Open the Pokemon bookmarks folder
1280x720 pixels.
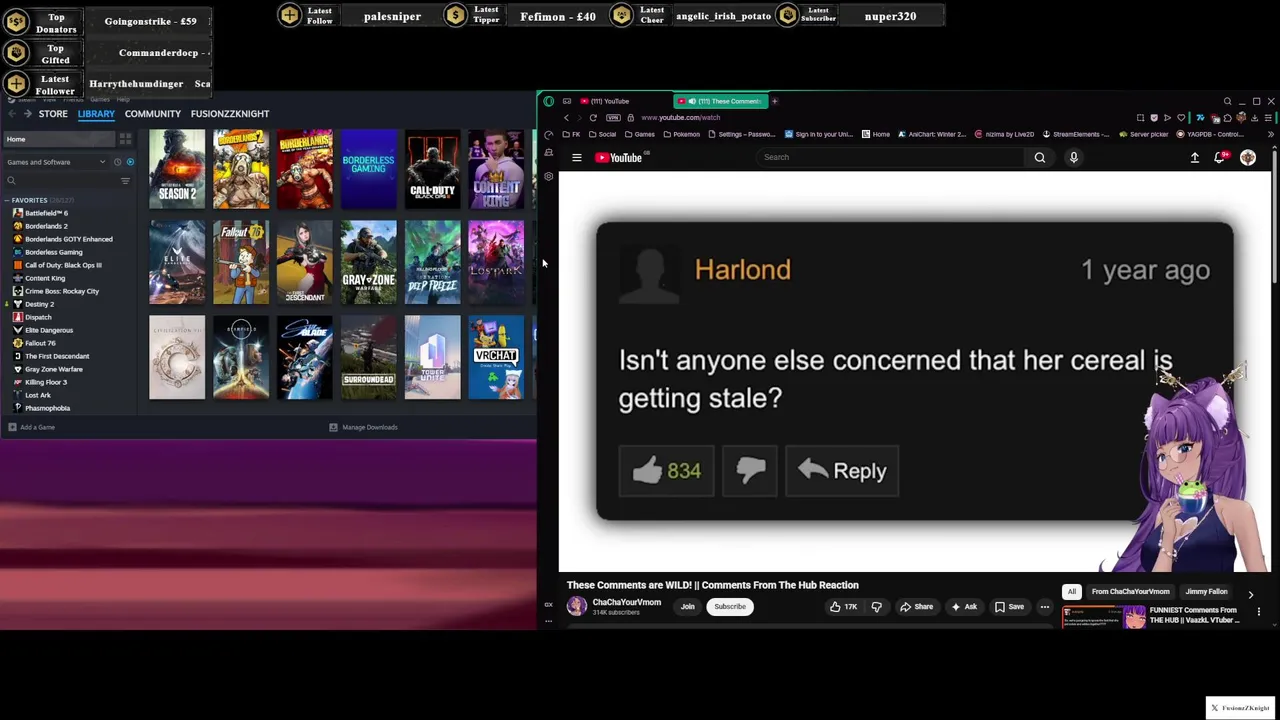(680, 134)
